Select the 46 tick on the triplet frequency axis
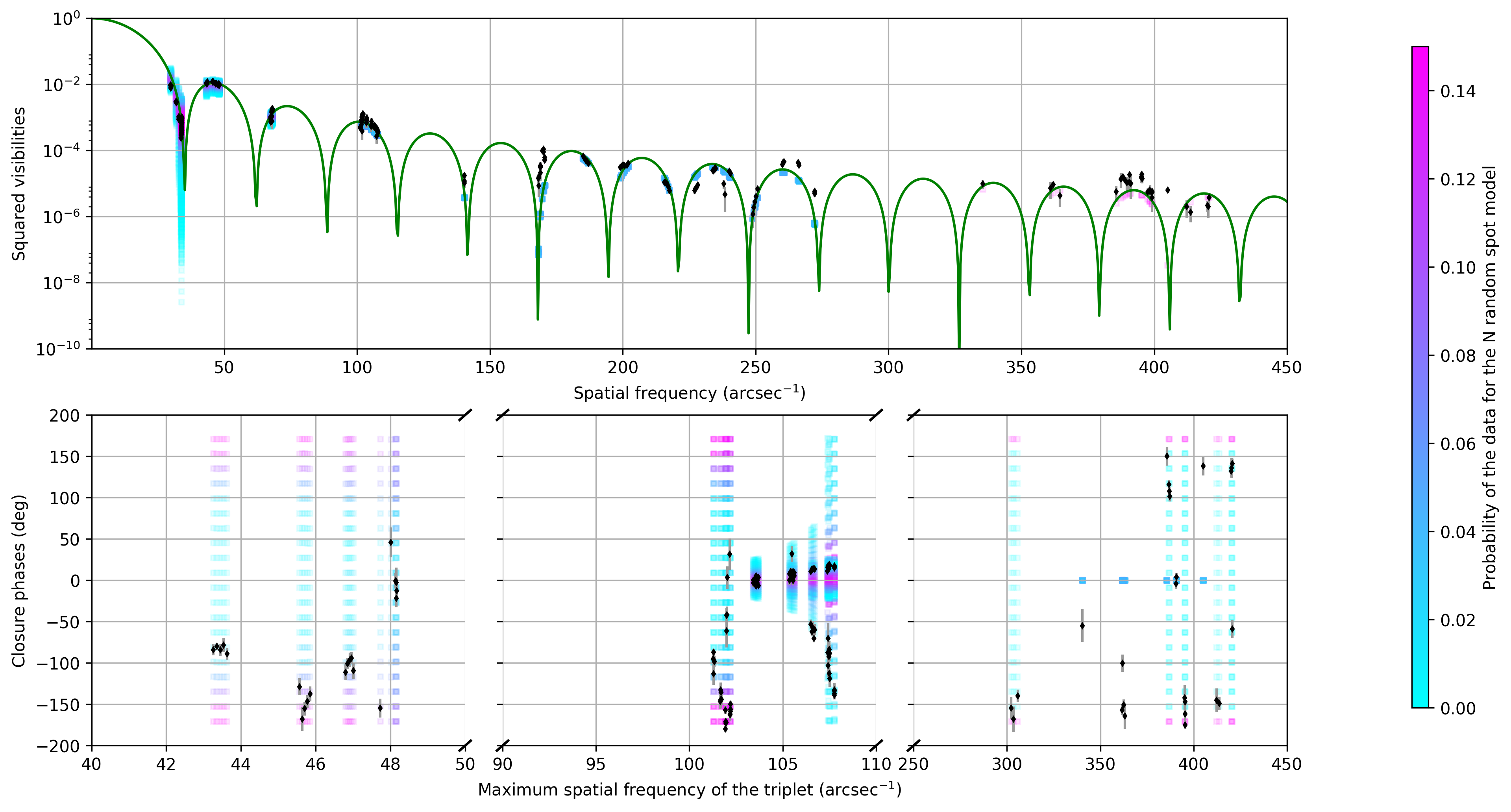The width and height of the screenshot is (1511, 812). [x=316, y=764]
